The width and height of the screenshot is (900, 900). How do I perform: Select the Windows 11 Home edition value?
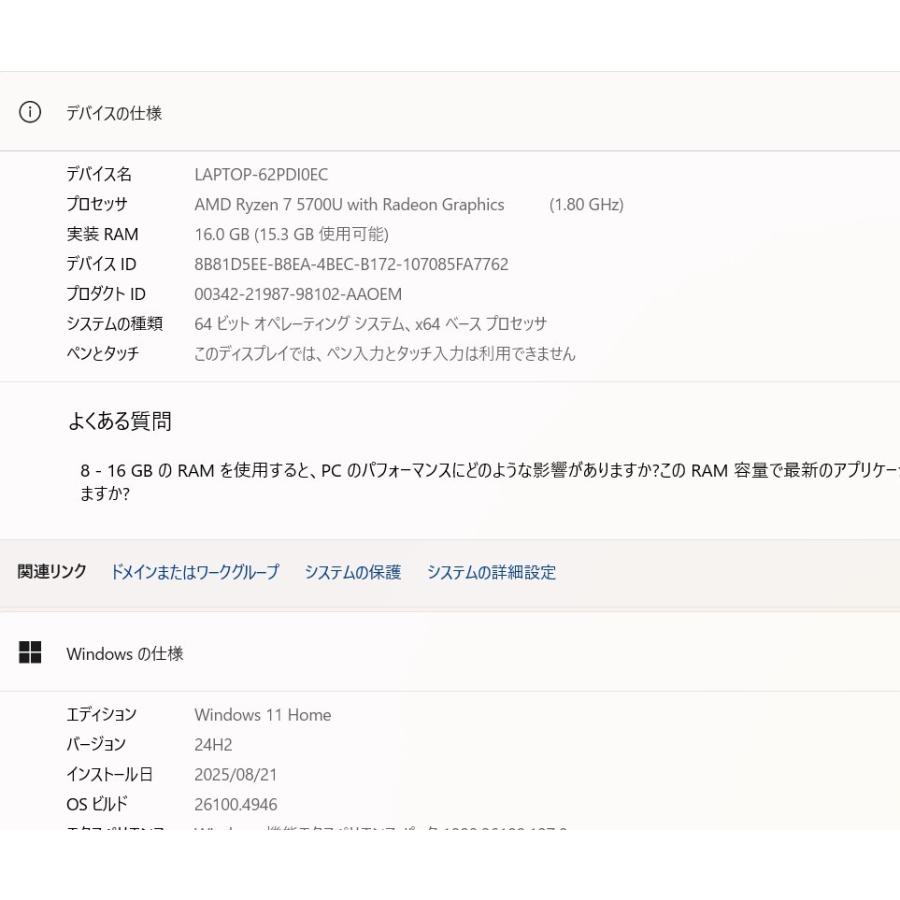pos(262,715)
